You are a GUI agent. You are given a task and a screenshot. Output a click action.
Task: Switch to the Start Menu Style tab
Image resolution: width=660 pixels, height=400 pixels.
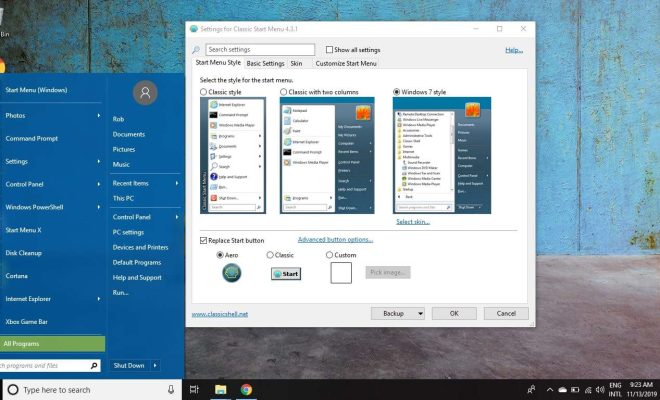[218, 63]
